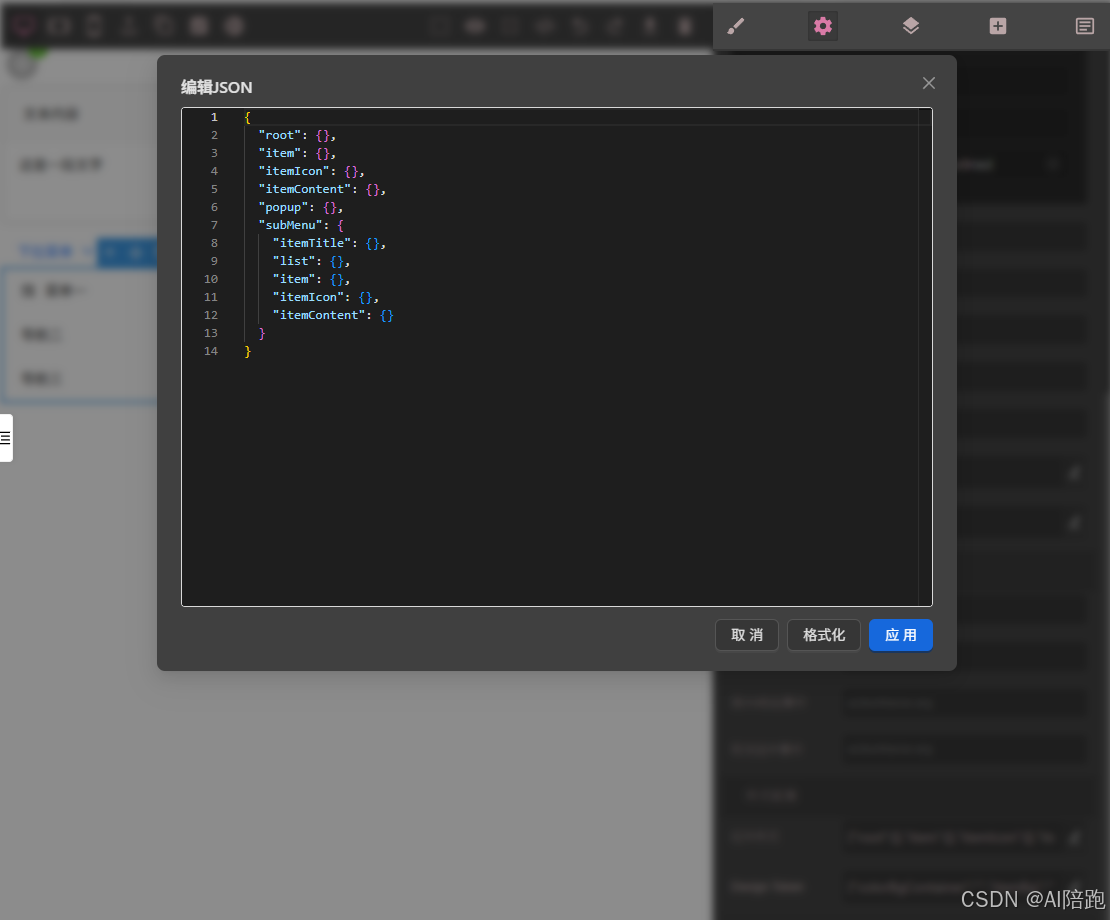Viewport: 1110px width, 920px height.
Task: Apply JSON changes with 应用 button
Action: pos(900,635)
